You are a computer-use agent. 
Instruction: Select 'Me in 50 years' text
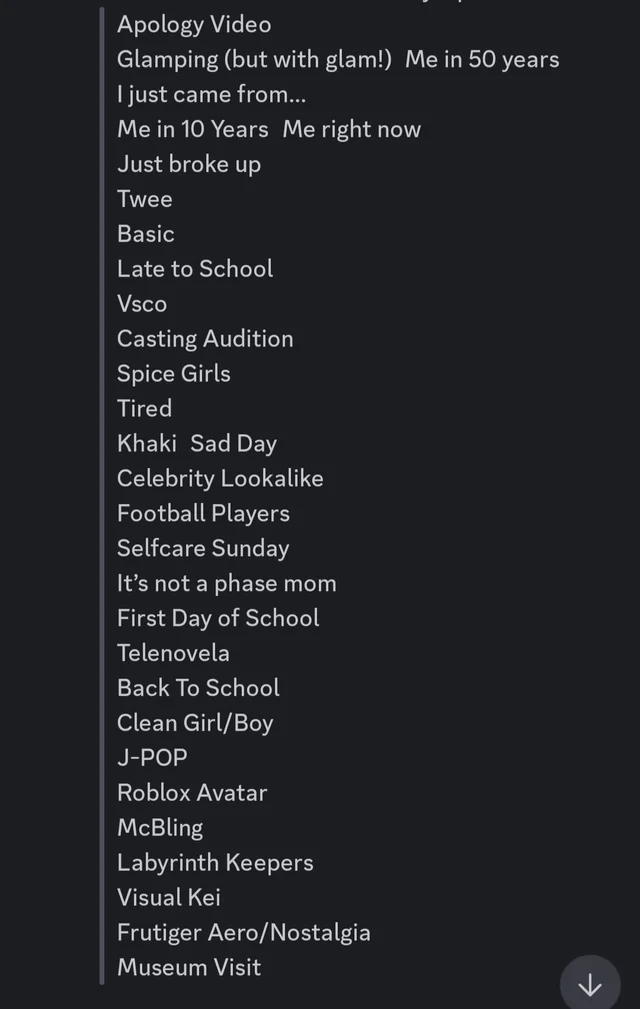click(482, 59)
